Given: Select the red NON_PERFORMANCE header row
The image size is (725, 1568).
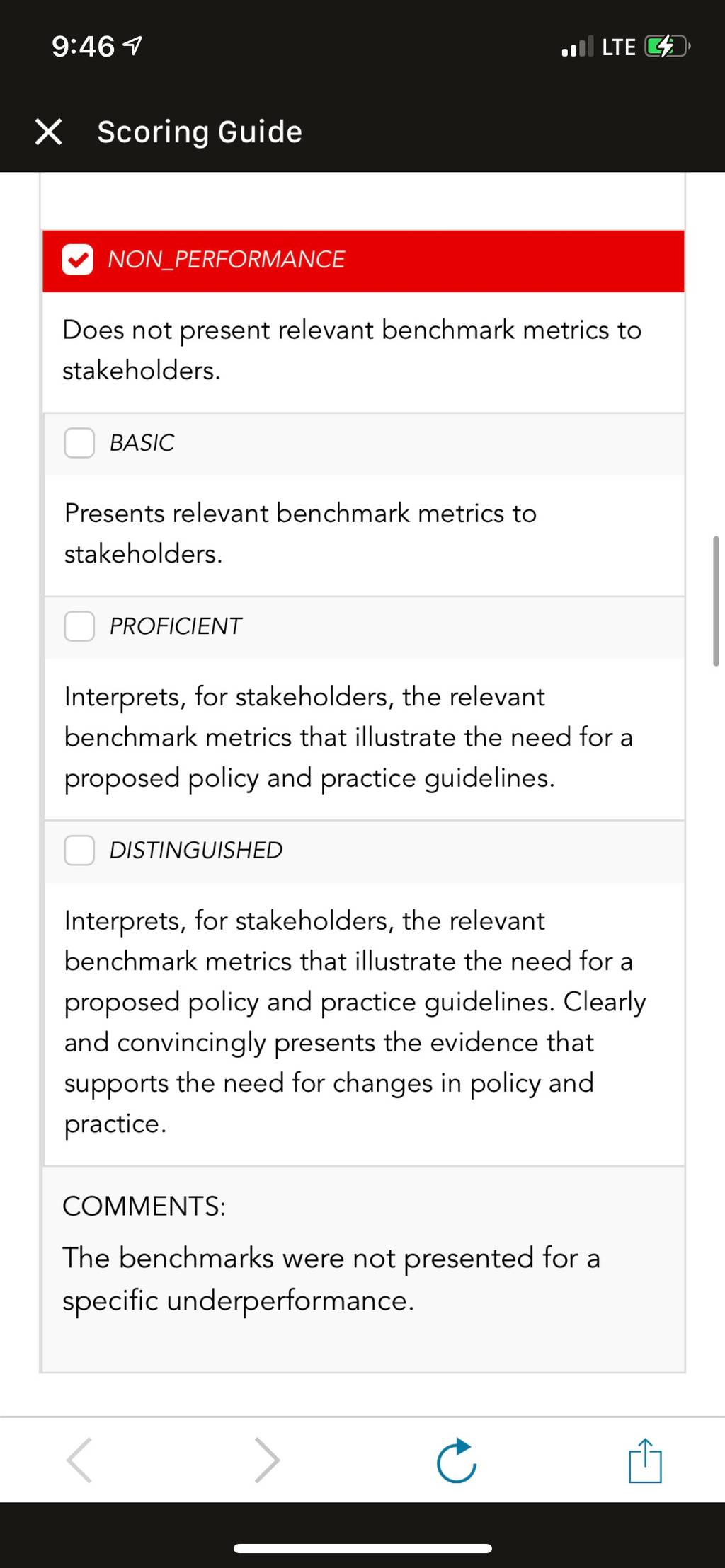Looking at the screenshot, I should coord(363,260).
